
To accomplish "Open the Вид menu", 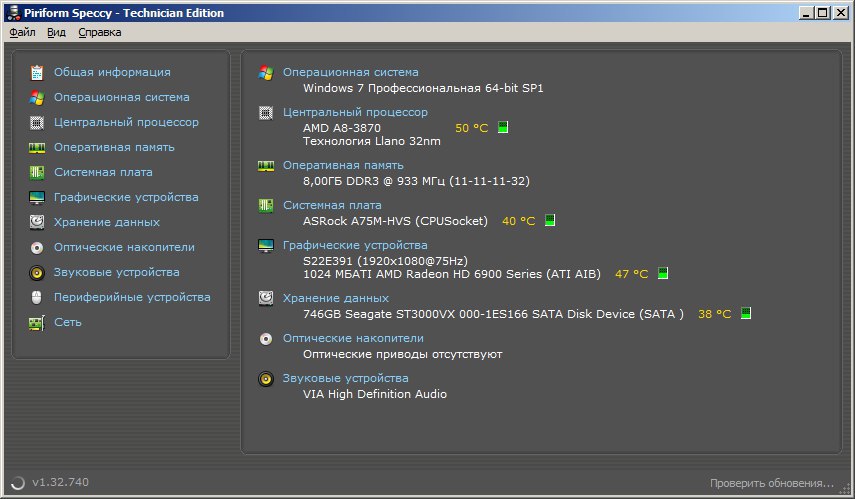I will (56, 32).
